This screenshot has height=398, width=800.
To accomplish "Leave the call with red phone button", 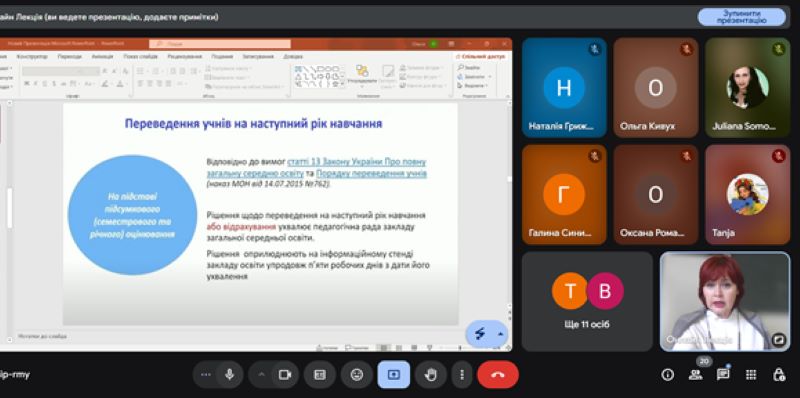I will tap(498, 375).
